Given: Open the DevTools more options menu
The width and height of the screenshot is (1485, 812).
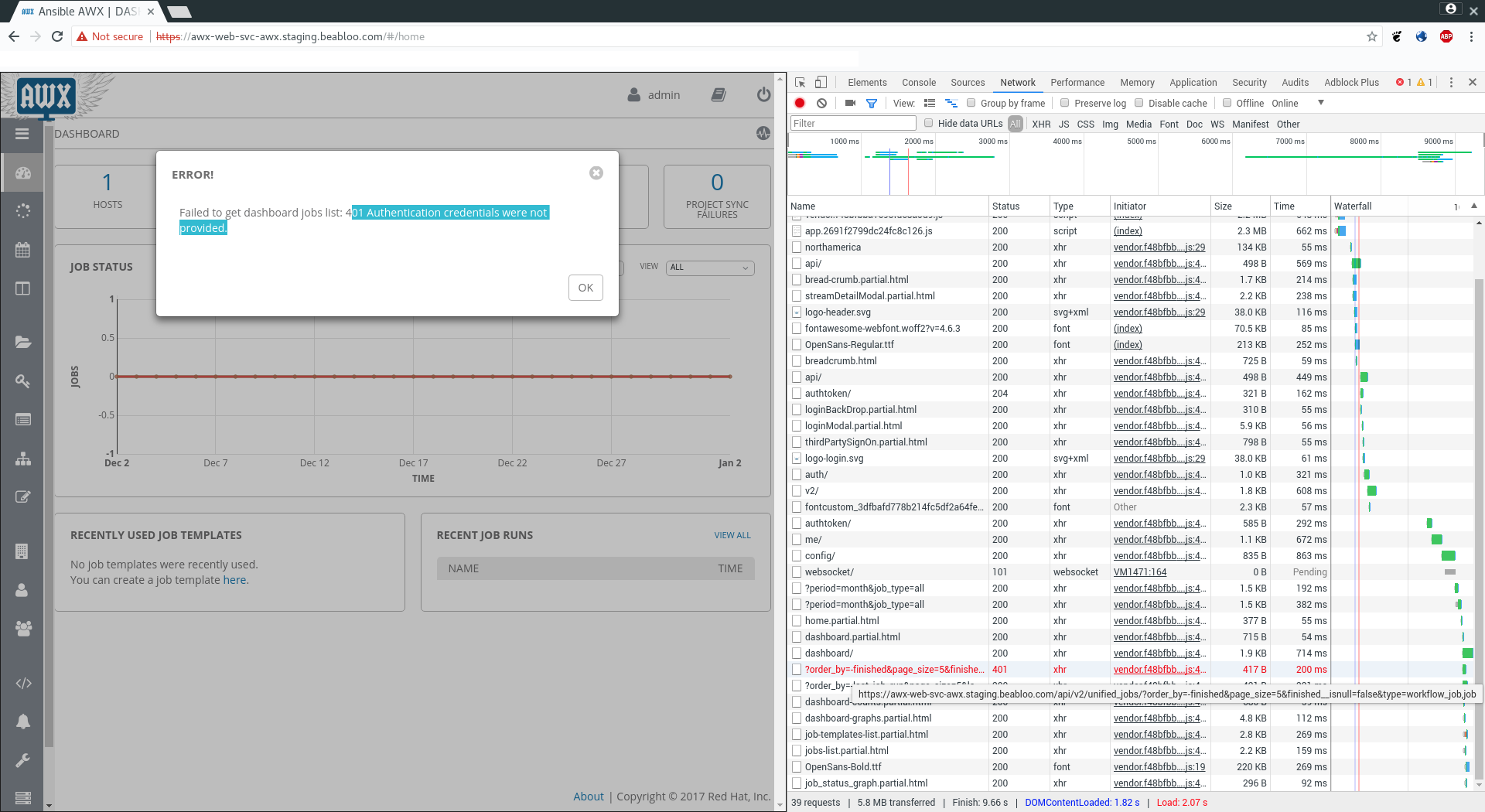Looking at the screenshot, I should pyautogui.click(x=1452, y=82).
